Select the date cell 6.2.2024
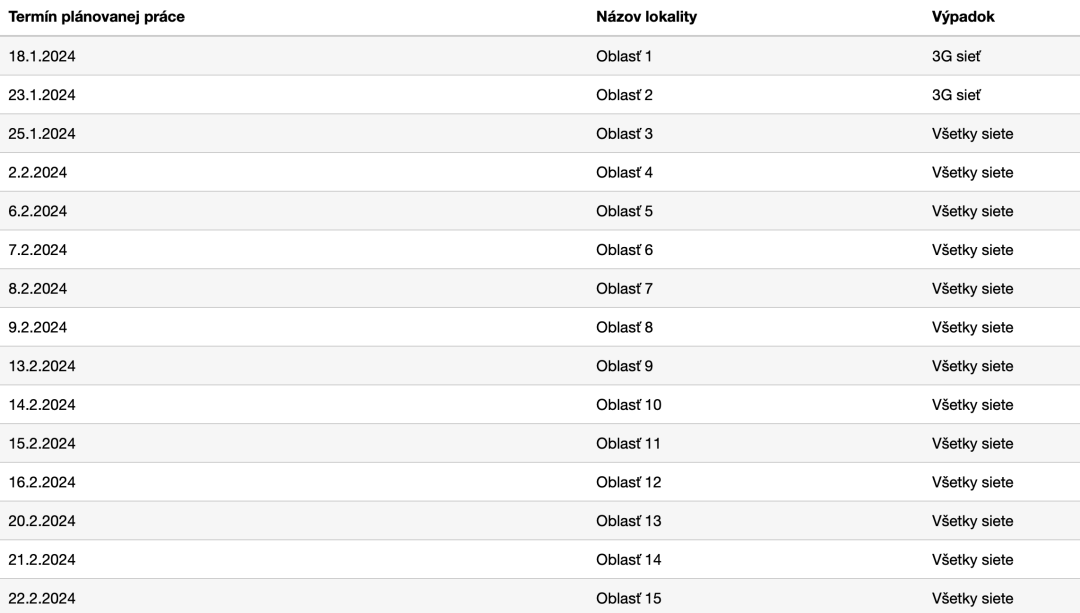This screenshot has height=613, width=1080. [x=38, y=211]
